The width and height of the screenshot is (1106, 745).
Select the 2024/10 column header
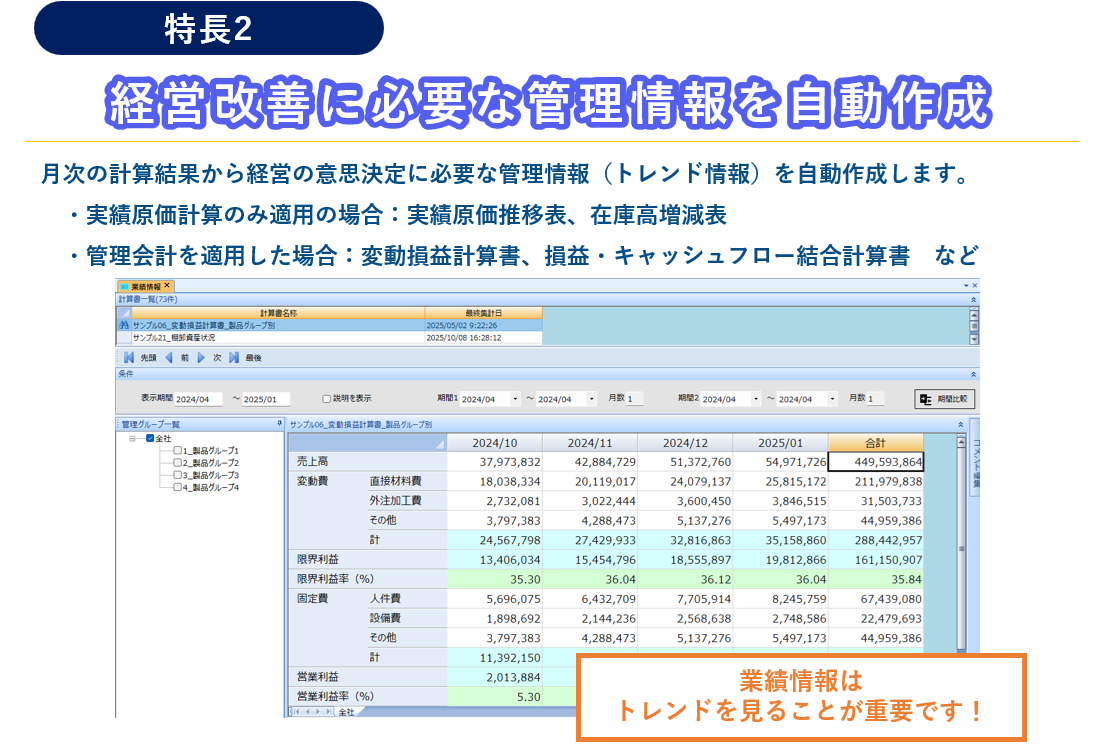pyautogui.click(x=494, y=443)
